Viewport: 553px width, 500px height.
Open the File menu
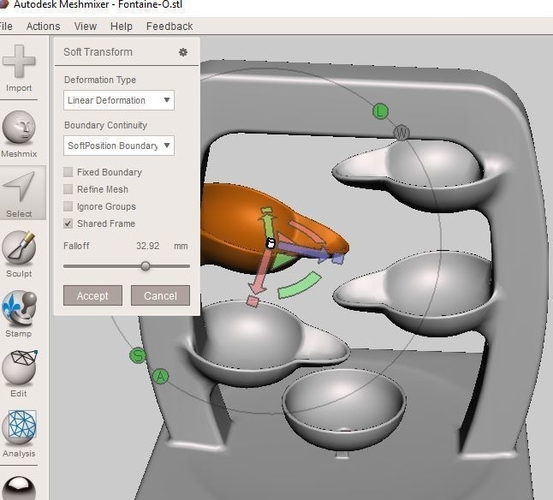click(x=6, y=26)
